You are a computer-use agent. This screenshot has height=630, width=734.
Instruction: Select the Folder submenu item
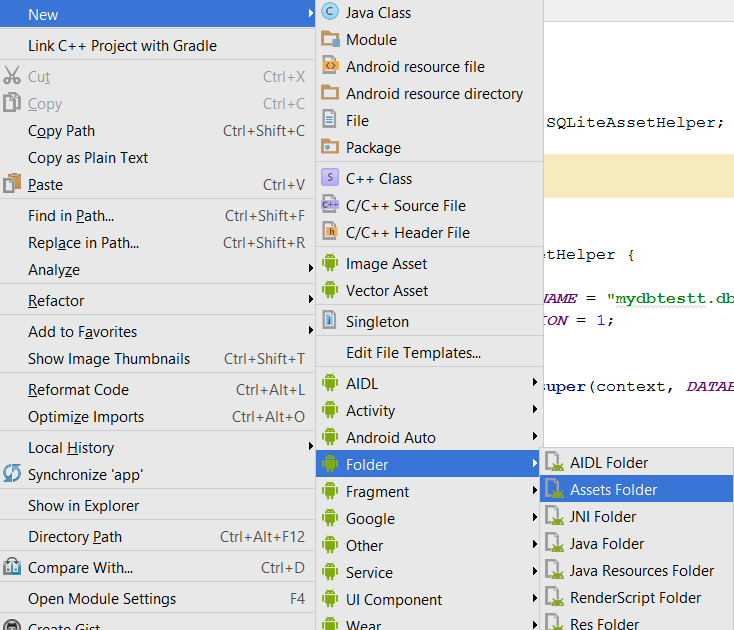tap(427, 464)
